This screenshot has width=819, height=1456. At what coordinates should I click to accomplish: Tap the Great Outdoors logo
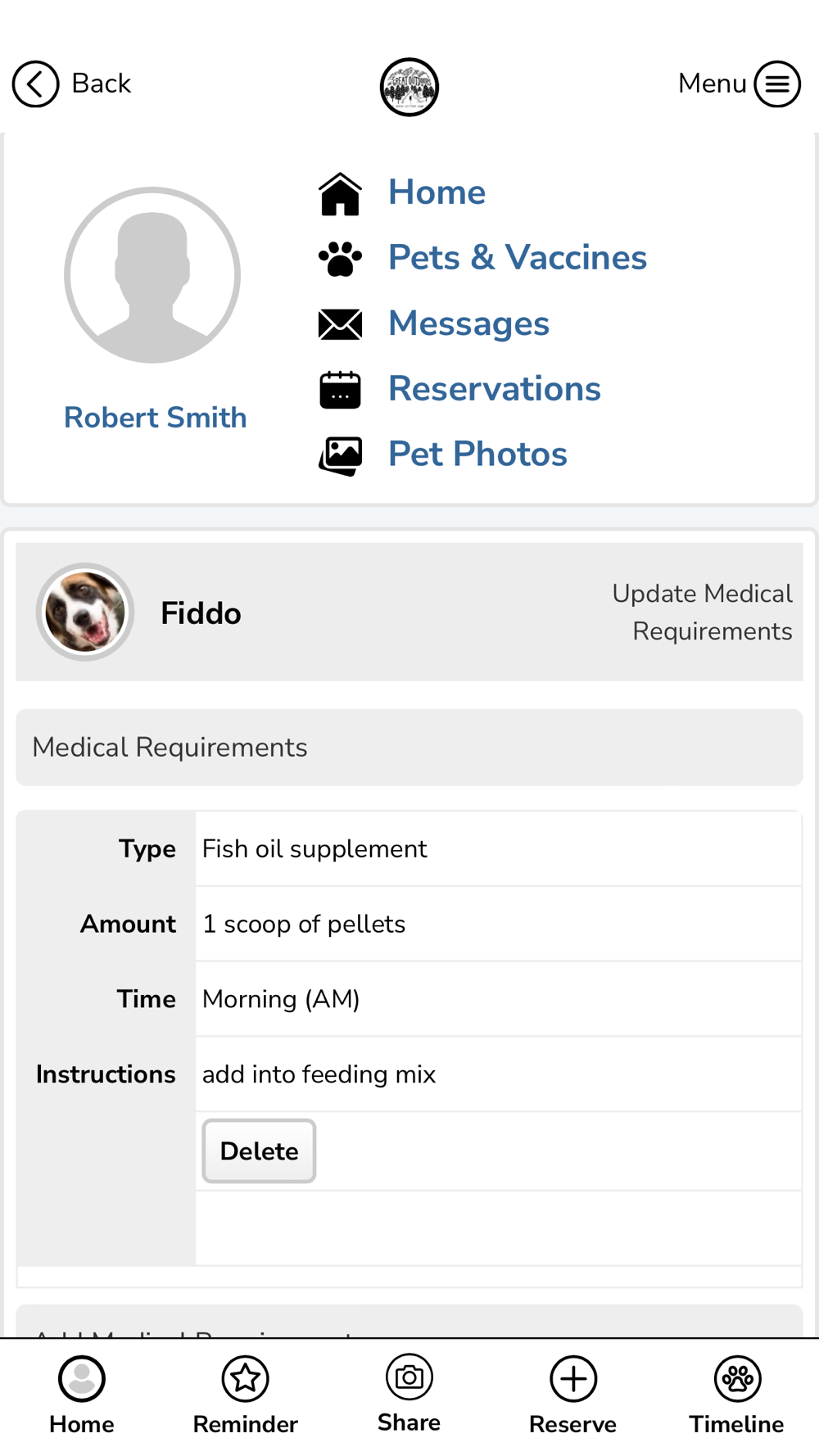409,87
